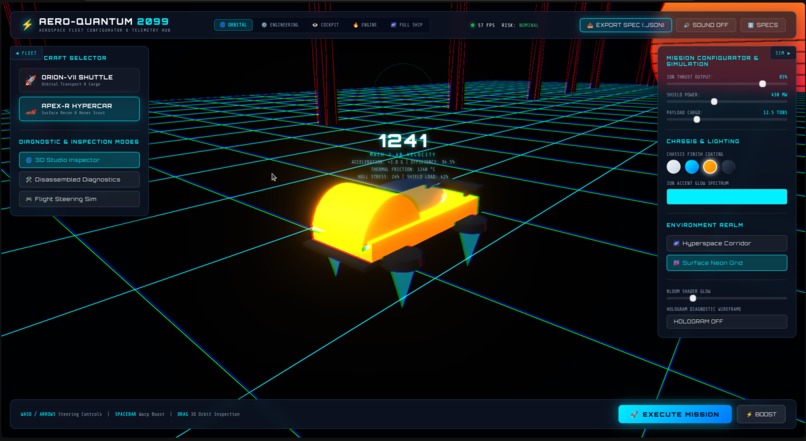Switch to the Cockpit view tab
Viewport: 806px width, 441px height.
click(x=325, y=25)
